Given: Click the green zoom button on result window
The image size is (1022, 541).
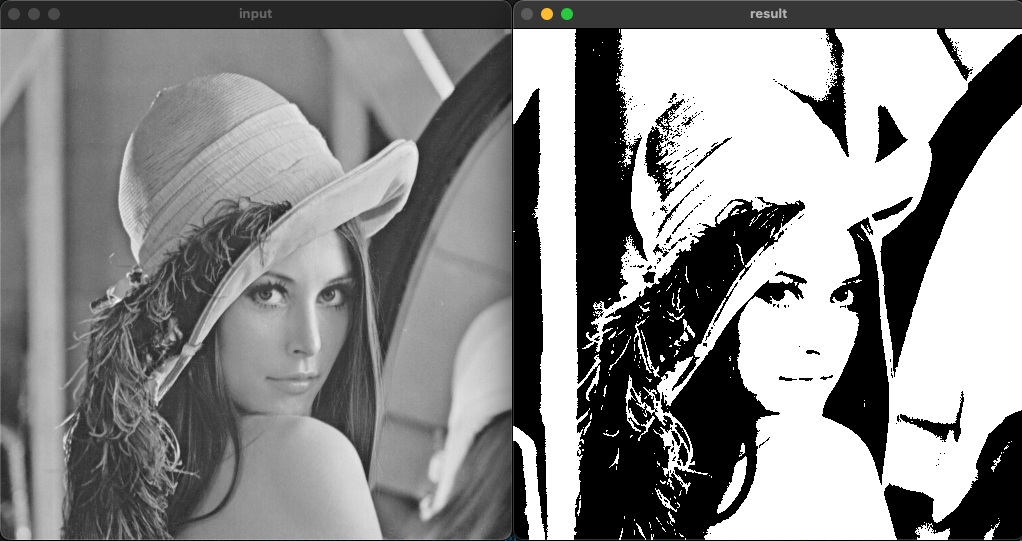Looking at the screenshot, I should click(x=567, y=14).
